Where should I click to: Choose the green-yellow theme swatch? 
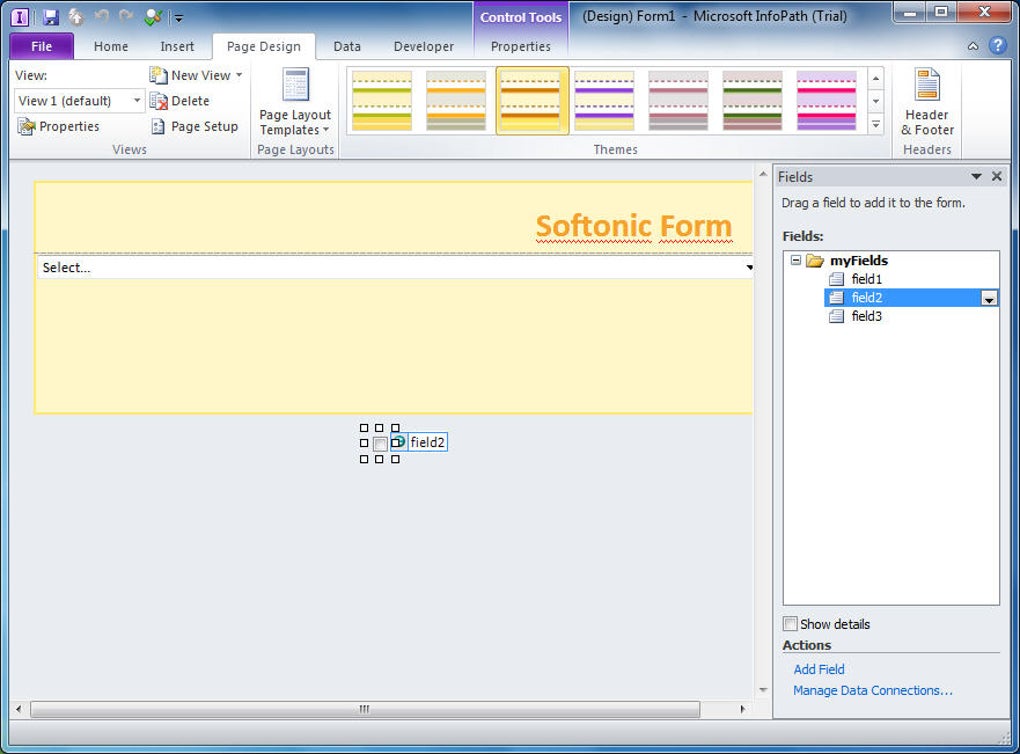click(x=382, y=101)
